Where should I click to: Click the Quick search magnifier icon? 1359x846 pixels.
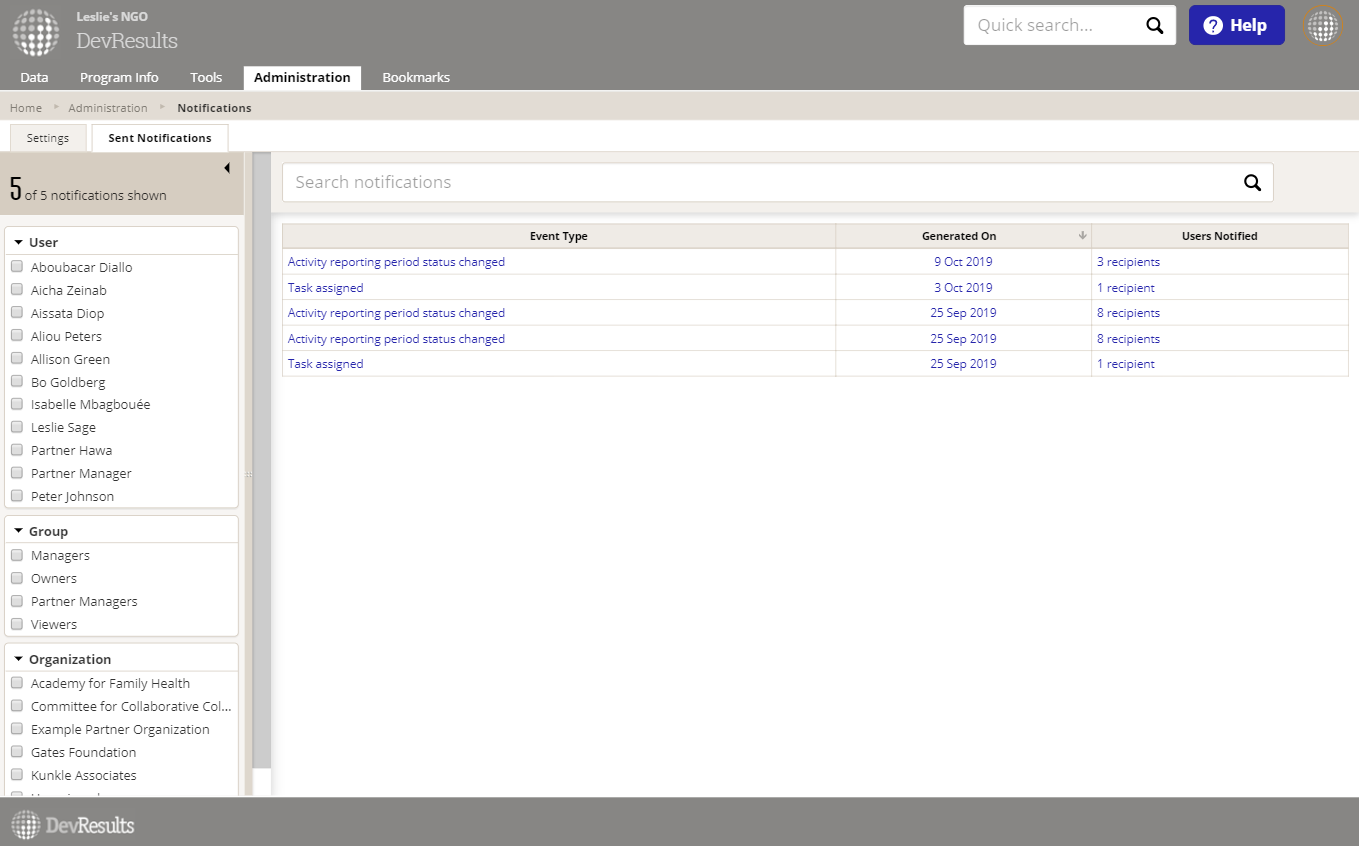[x=1154, y=26]
